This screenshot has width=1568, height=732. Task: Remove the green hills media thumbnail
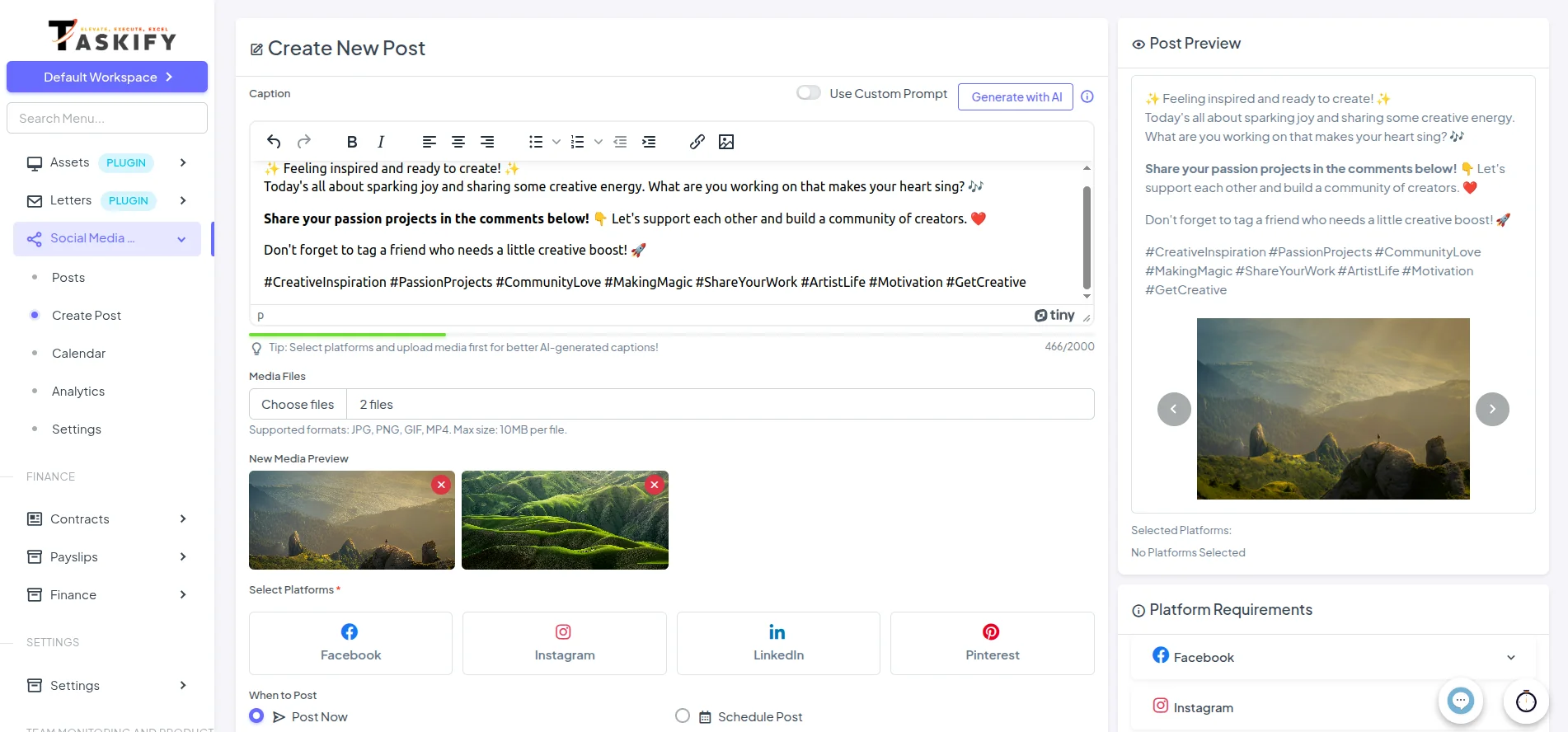pyautogui.click(x=655, y=485)
